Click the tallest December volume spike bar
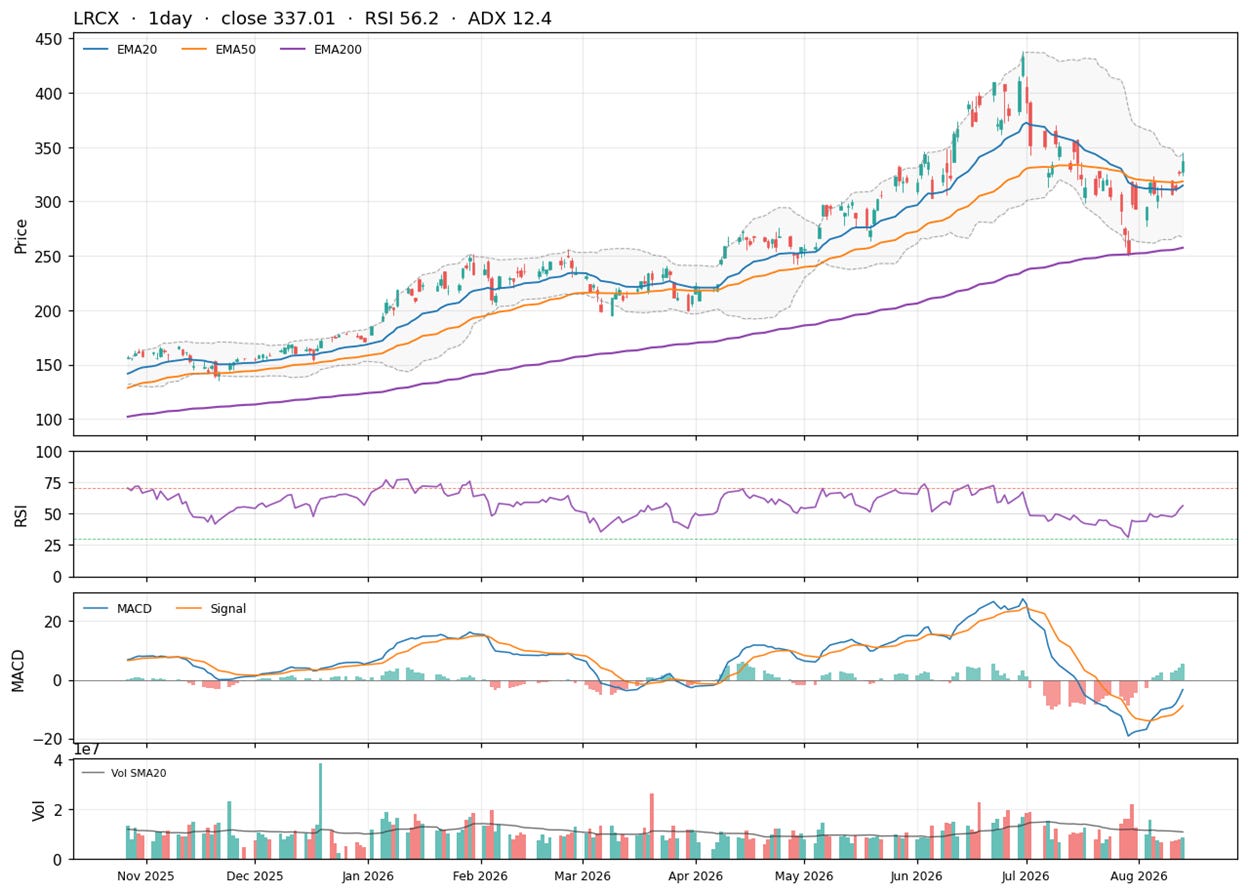The image size is (1248, 893). 321,811
